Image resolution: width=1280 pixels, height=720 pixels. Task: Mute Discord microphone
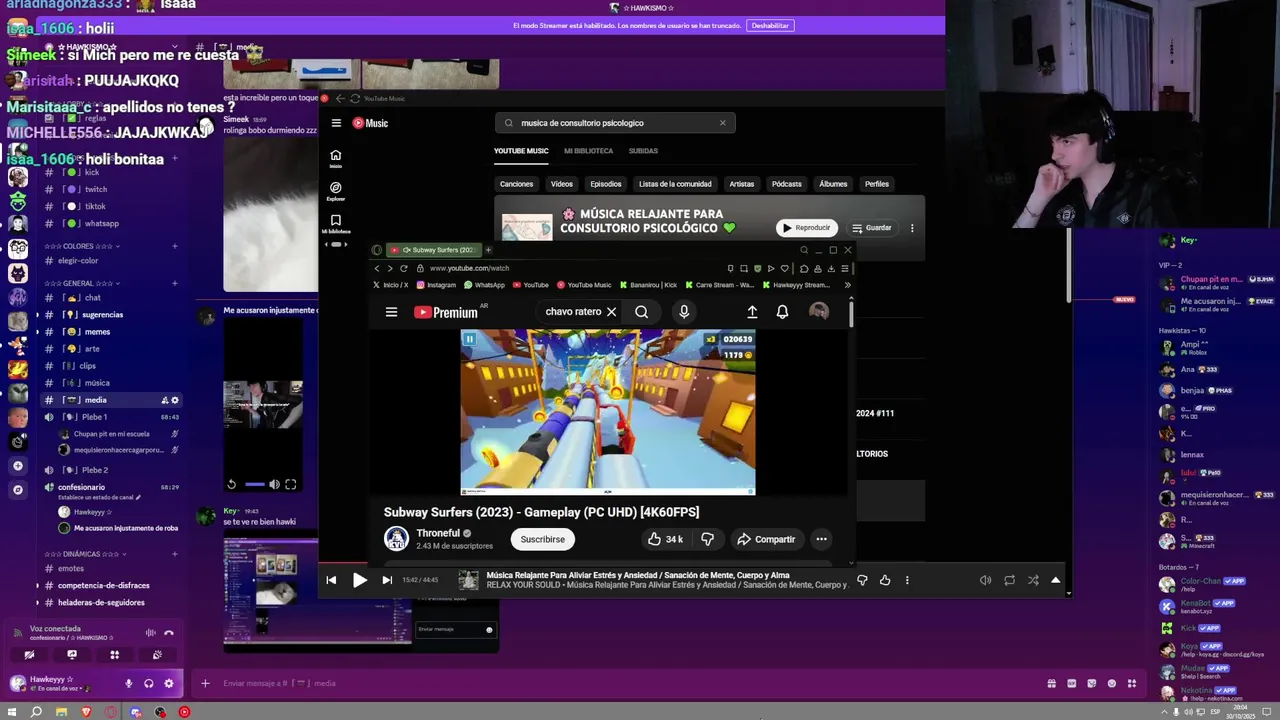(128, 683)
